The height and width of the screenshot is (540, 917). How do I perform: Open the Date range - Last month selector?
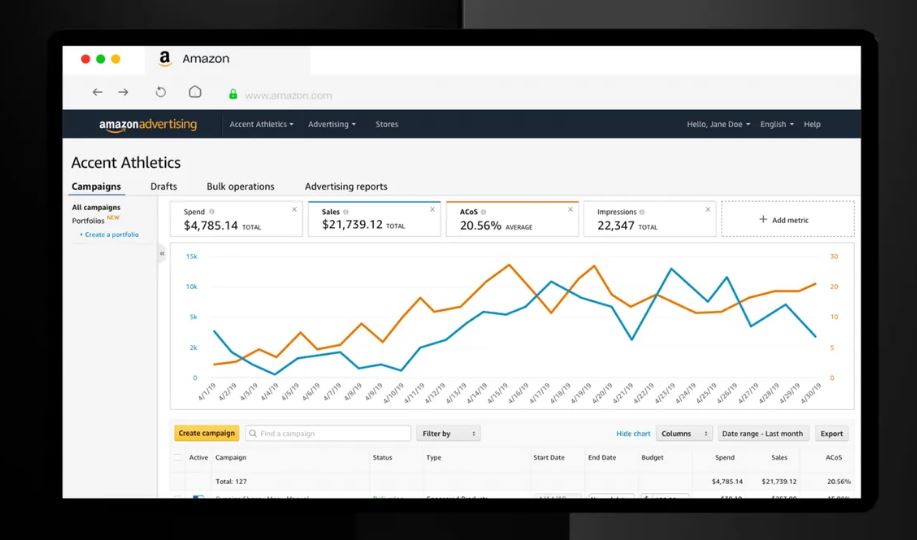(x=763, y=434)
